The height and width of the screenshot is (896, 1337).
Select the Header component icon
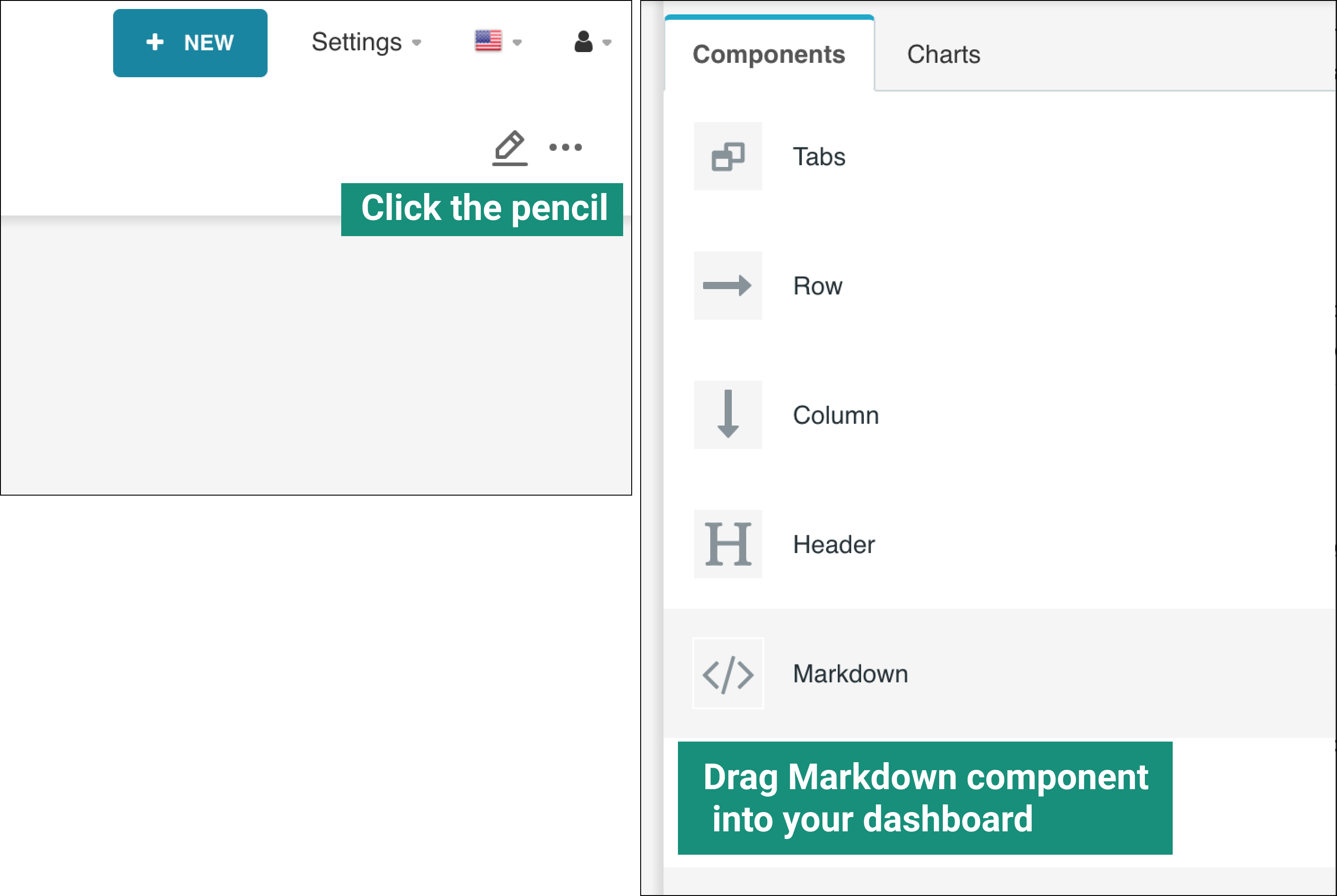pyautogui.click(x=727, y=545)
